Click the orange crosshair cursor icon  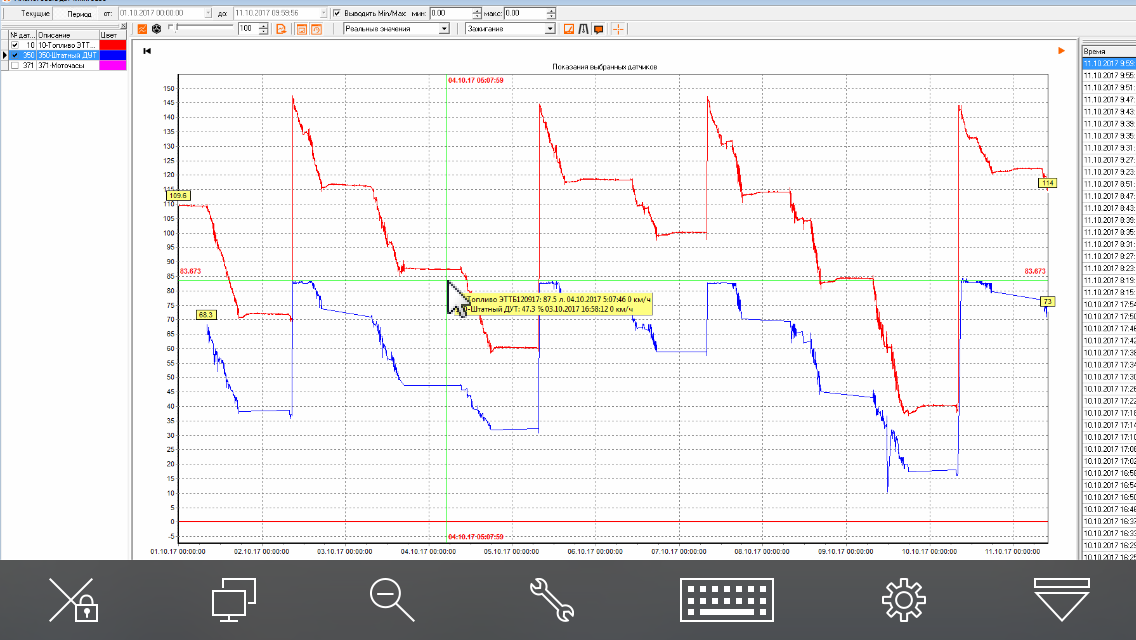tap(618, 29)
